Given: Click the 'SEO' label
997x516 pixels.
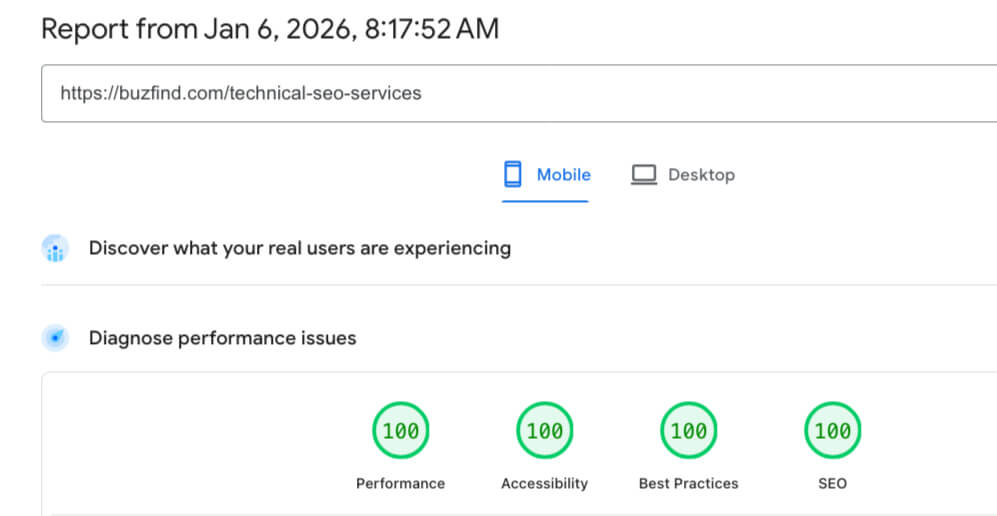Looking at the screenshot, I should [x=833, y=484].
